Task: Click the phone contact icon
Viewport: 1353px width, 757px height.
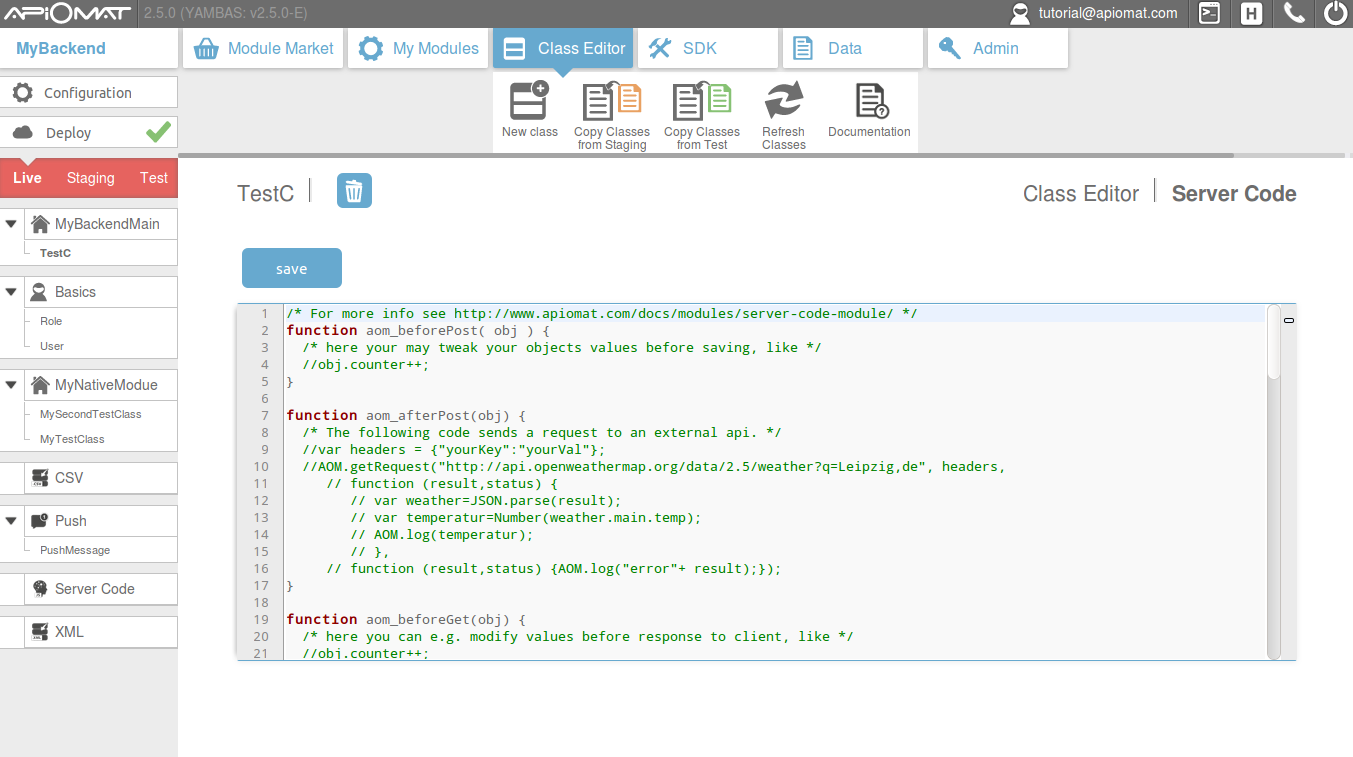Action: click(1294, 13)
